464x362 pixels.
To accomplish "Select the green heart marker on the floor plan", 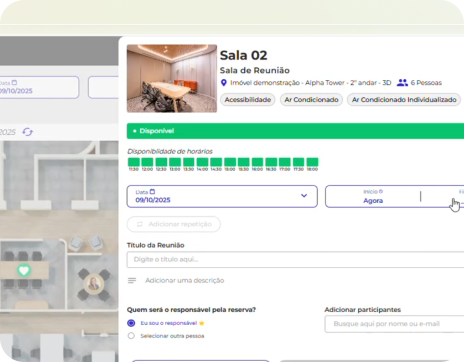I will [24, 270].
